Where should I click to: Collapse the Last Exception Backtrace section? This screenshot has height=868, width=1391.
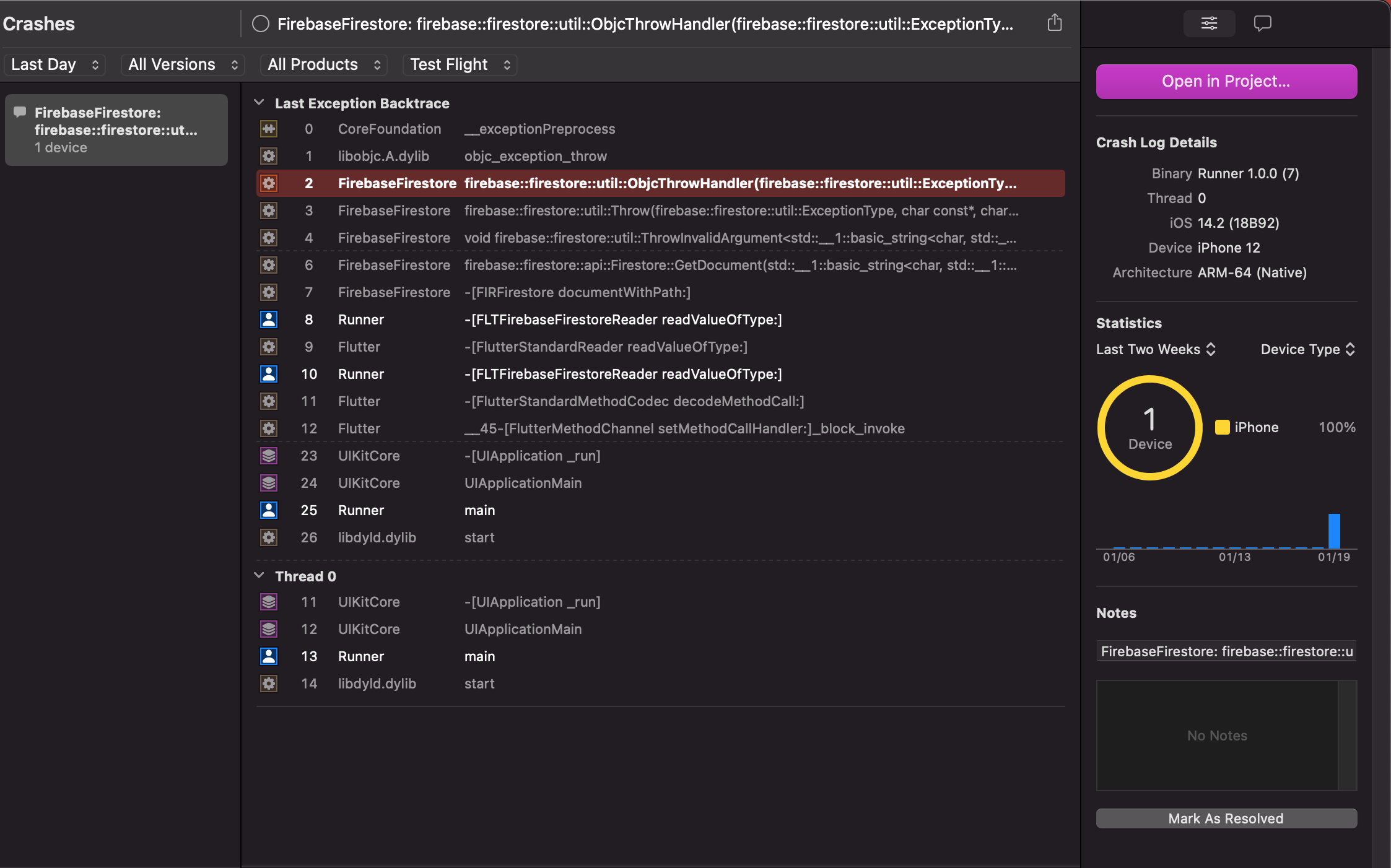[259, 103]
